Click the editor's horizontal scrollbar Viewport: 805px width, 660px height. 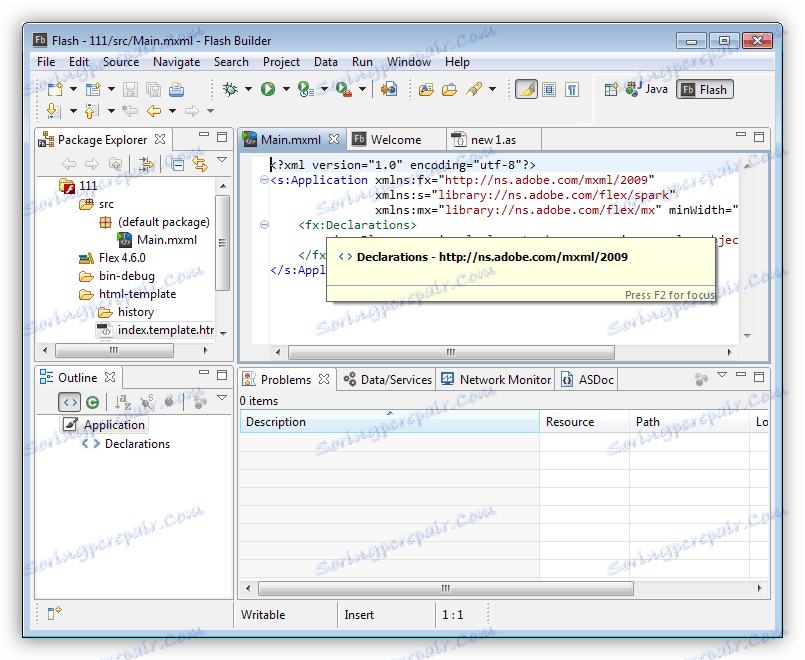click(x=450, y=352)
